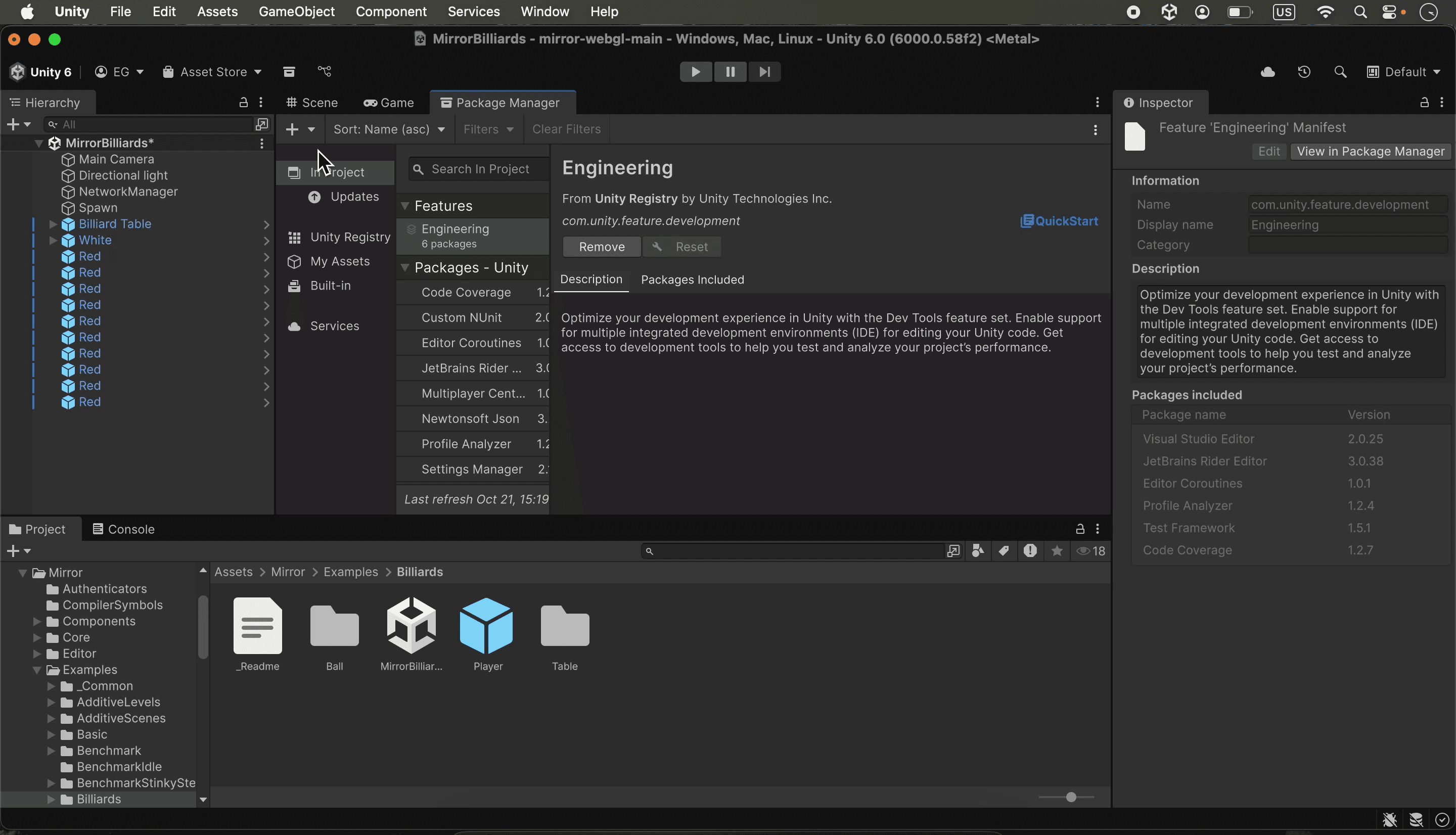Click the Search by Label tag icon
This screenshot has width=1456, height=835.
click(1004, 551)
